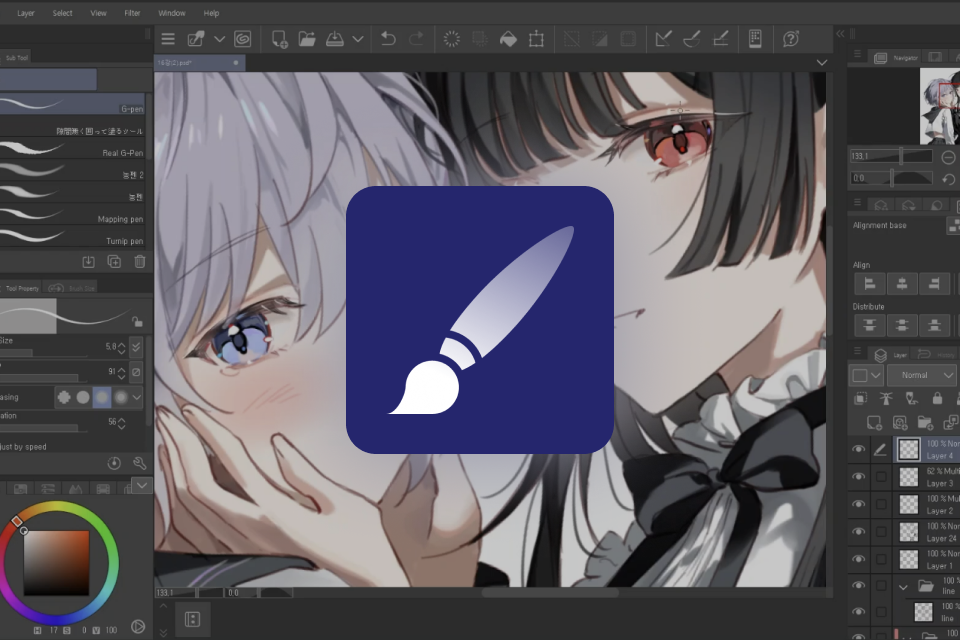Open sub tool detail wrench icon
Image resolution: width=960 pixels, height=640 pixels.
coord(140,463)
